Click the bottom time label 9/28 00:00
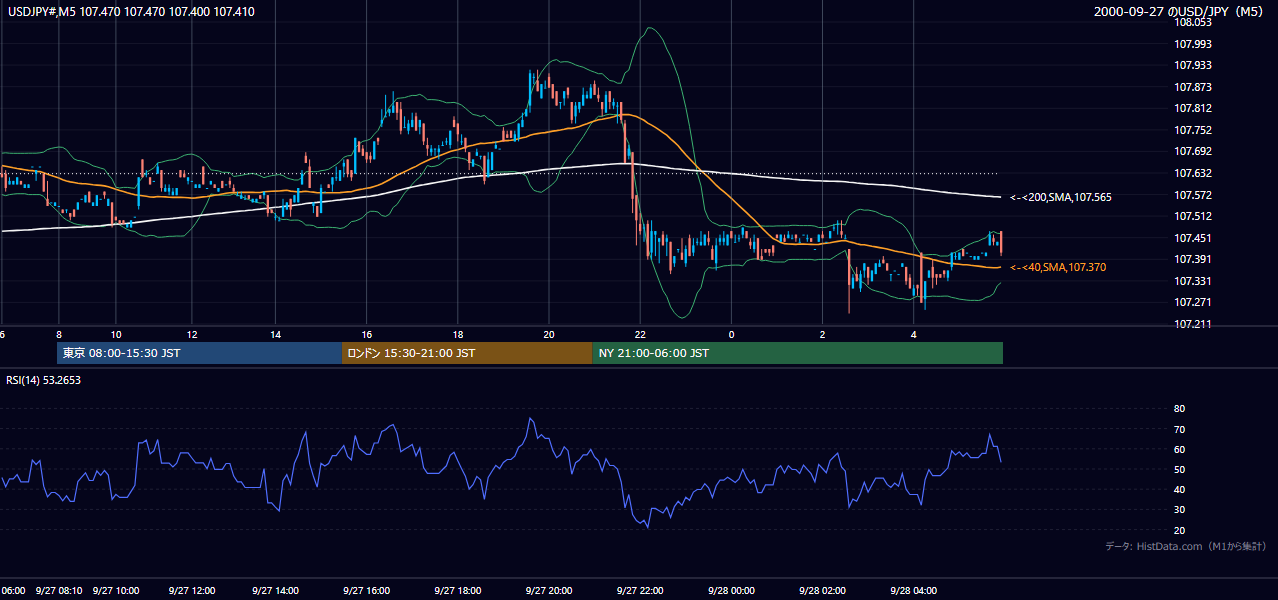This screenshot has height=600, width=1278. [x=731, y=591]
